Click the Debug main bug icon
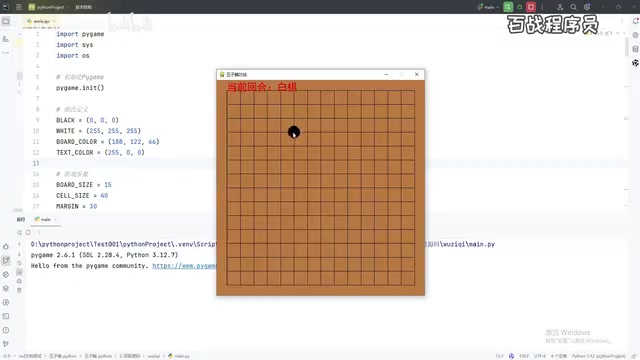640x360 pixels. [x=520, y=7]
